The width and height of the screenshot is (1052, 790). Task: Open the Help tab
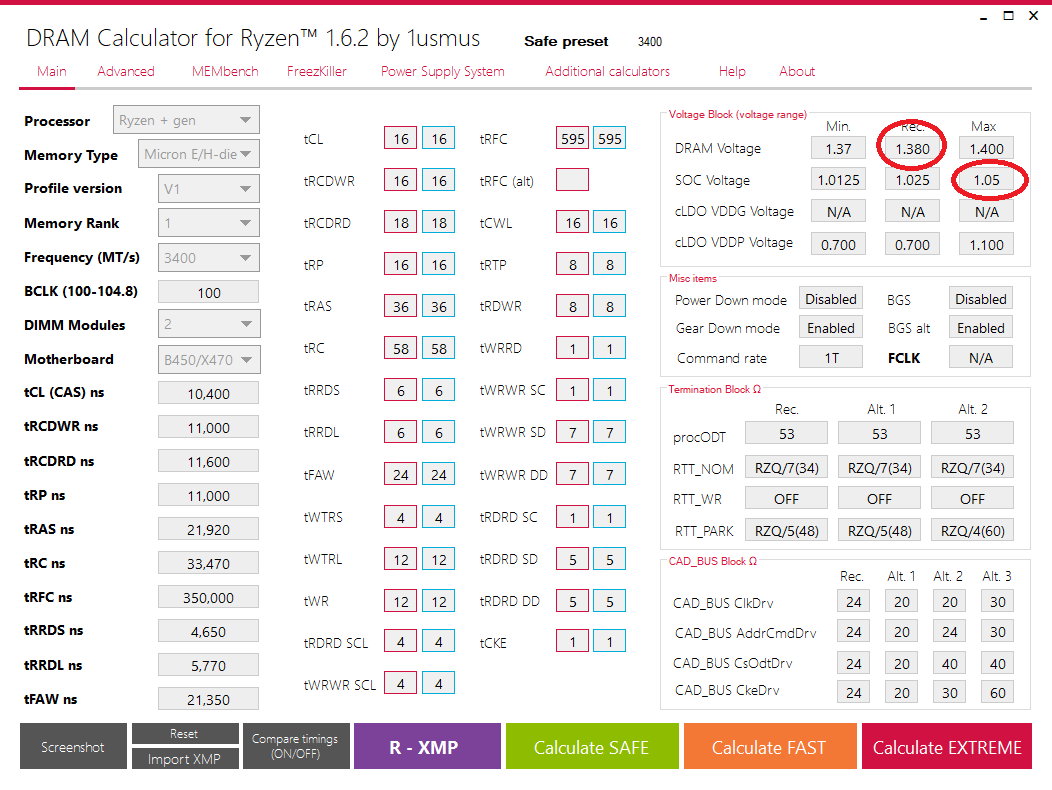[732, 72]
